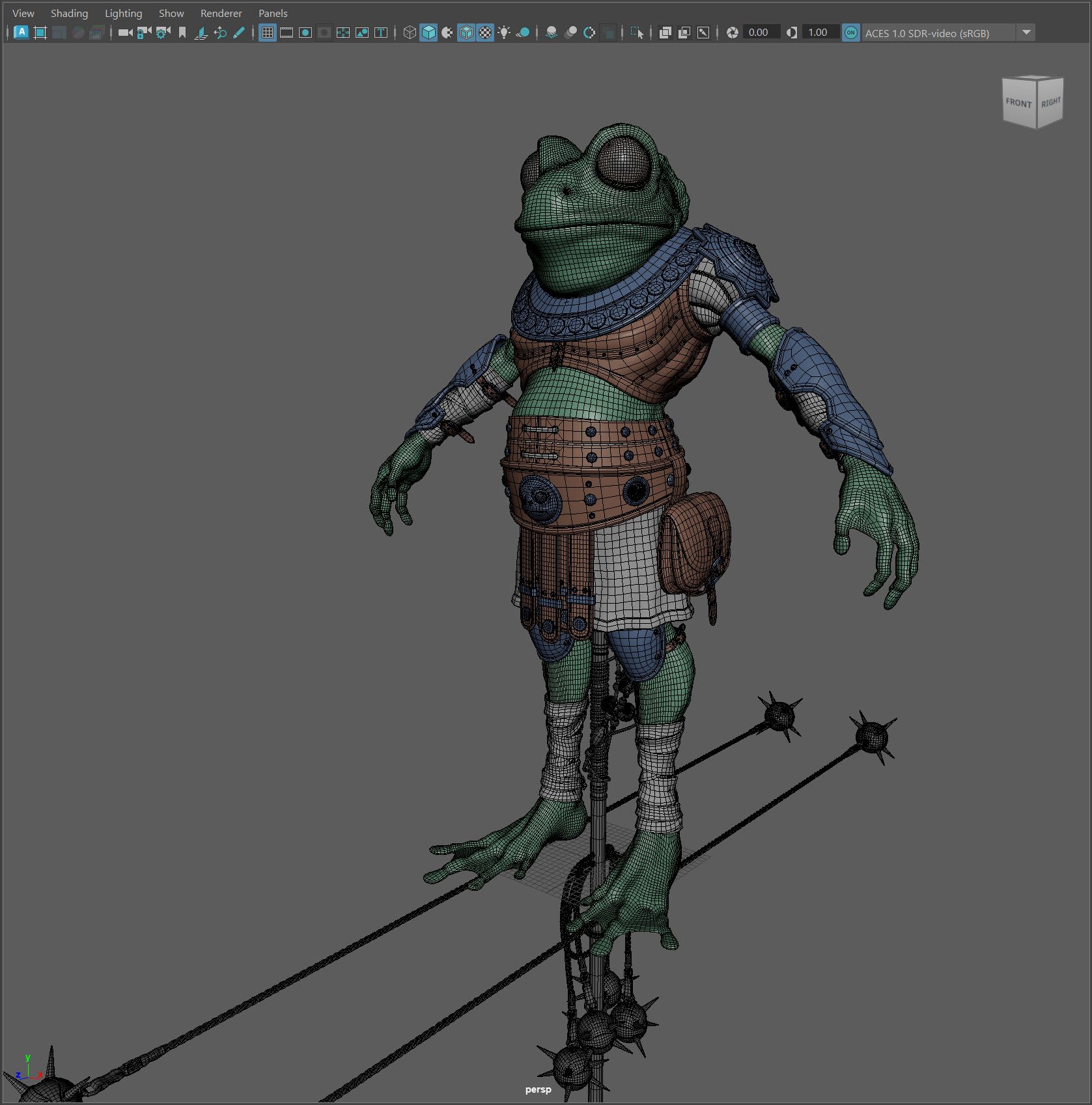Toggle the Safe Title overlay
Screen dimensions: 1092x1105
click(x=381, y=33)
